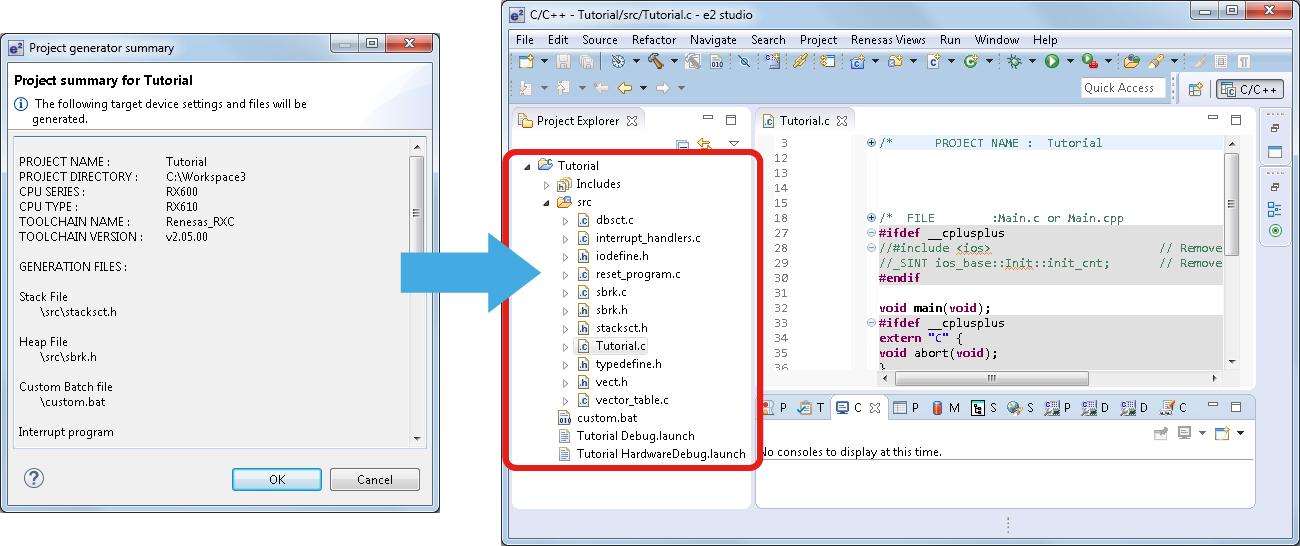Select vector_table.c in Project Explorer

tap(632, 400)
